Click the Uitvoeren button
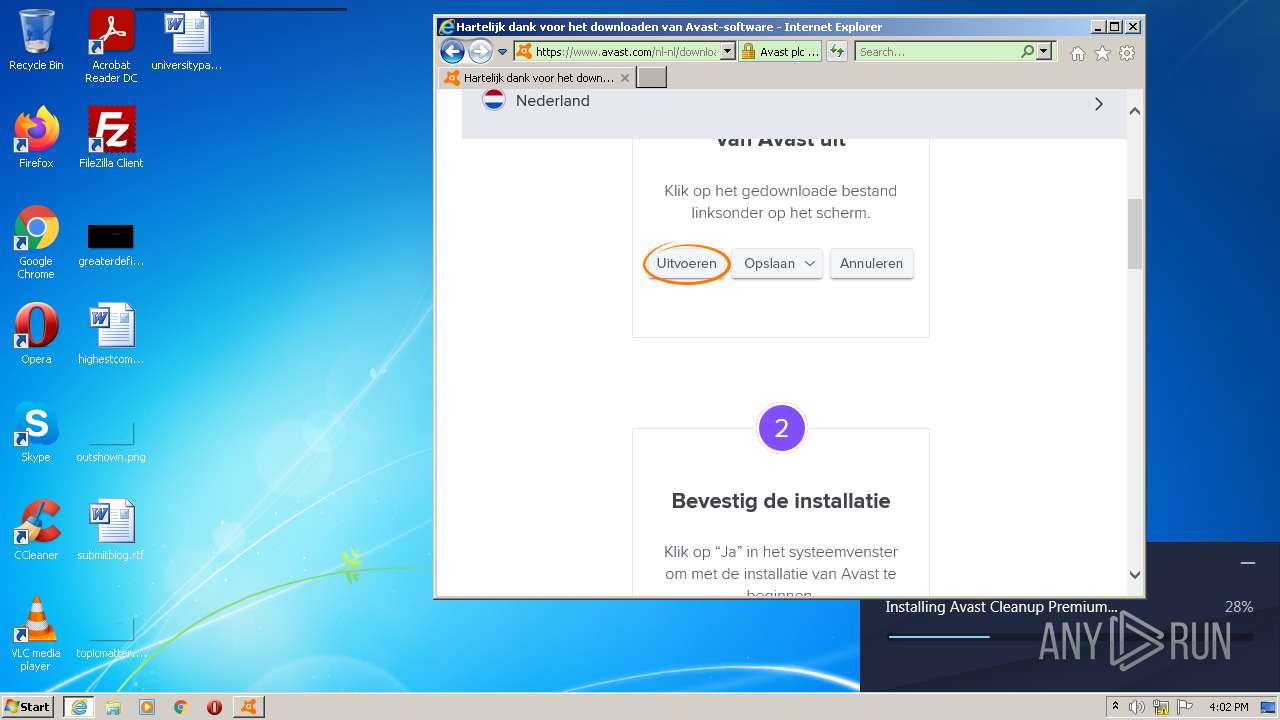This screenshot has height=720, width=1280. tap(686, 264)
